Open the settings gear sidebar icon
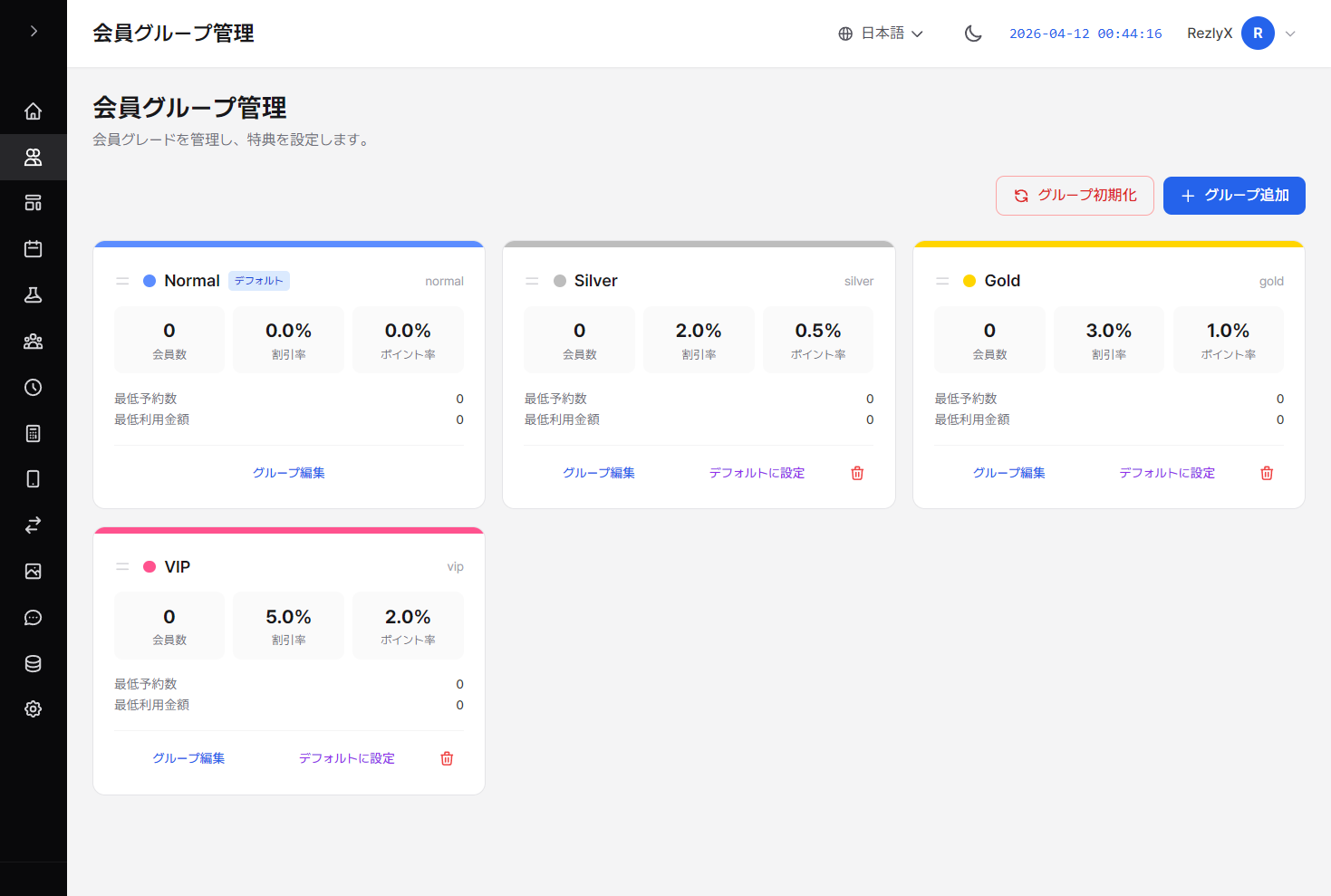The image size is (1331, 896). pyautogui.click(x=34, y=709)
